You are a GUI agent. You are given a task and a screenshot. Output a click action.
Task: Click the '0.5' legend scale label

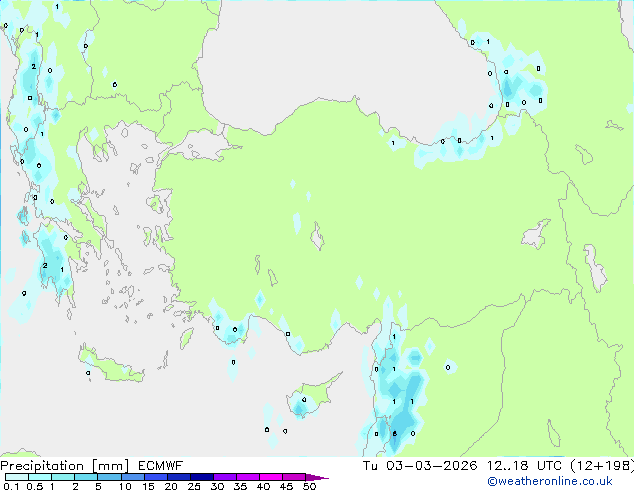click(34, 486)
